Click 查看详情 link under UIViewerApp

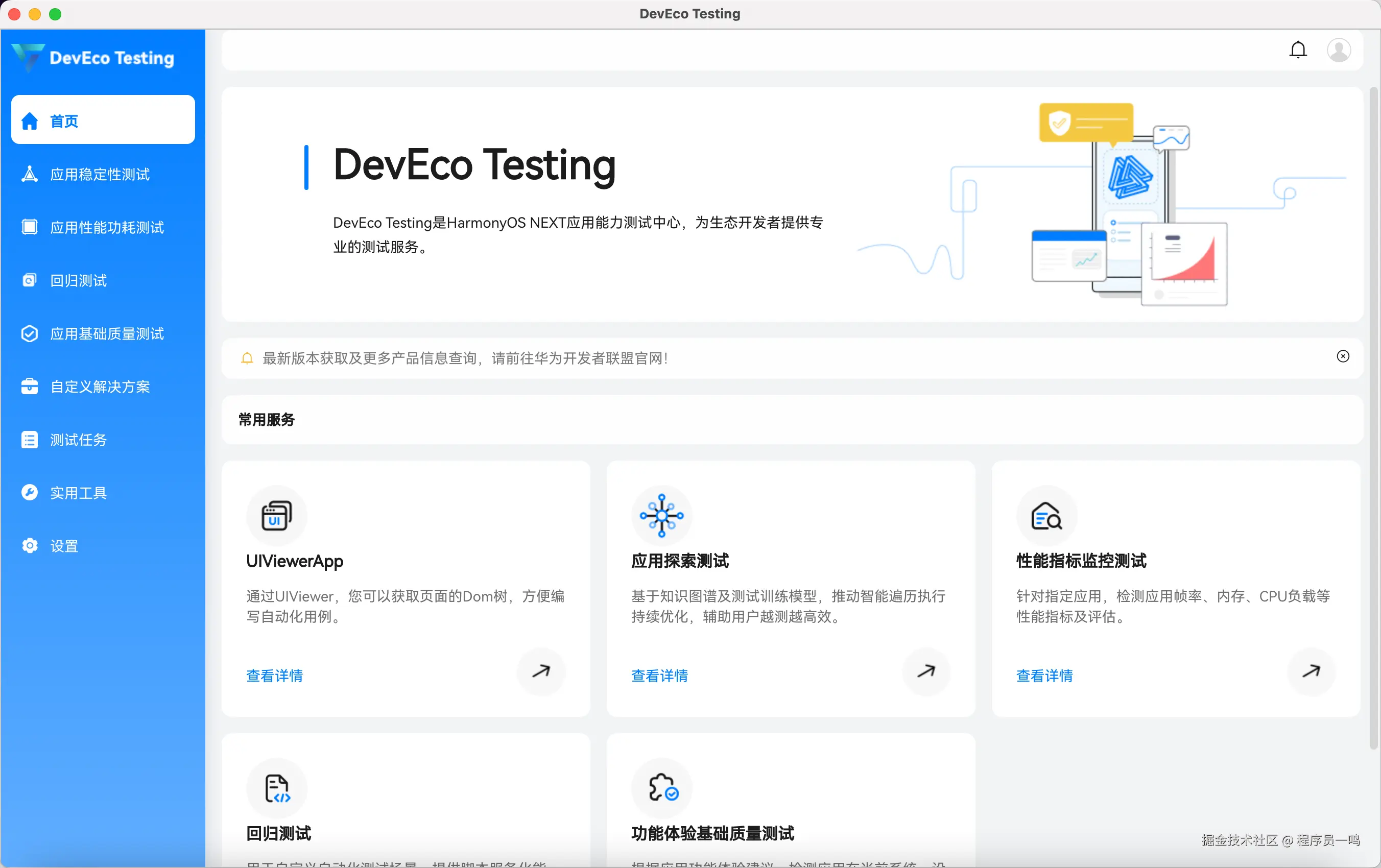pos(274,676)
